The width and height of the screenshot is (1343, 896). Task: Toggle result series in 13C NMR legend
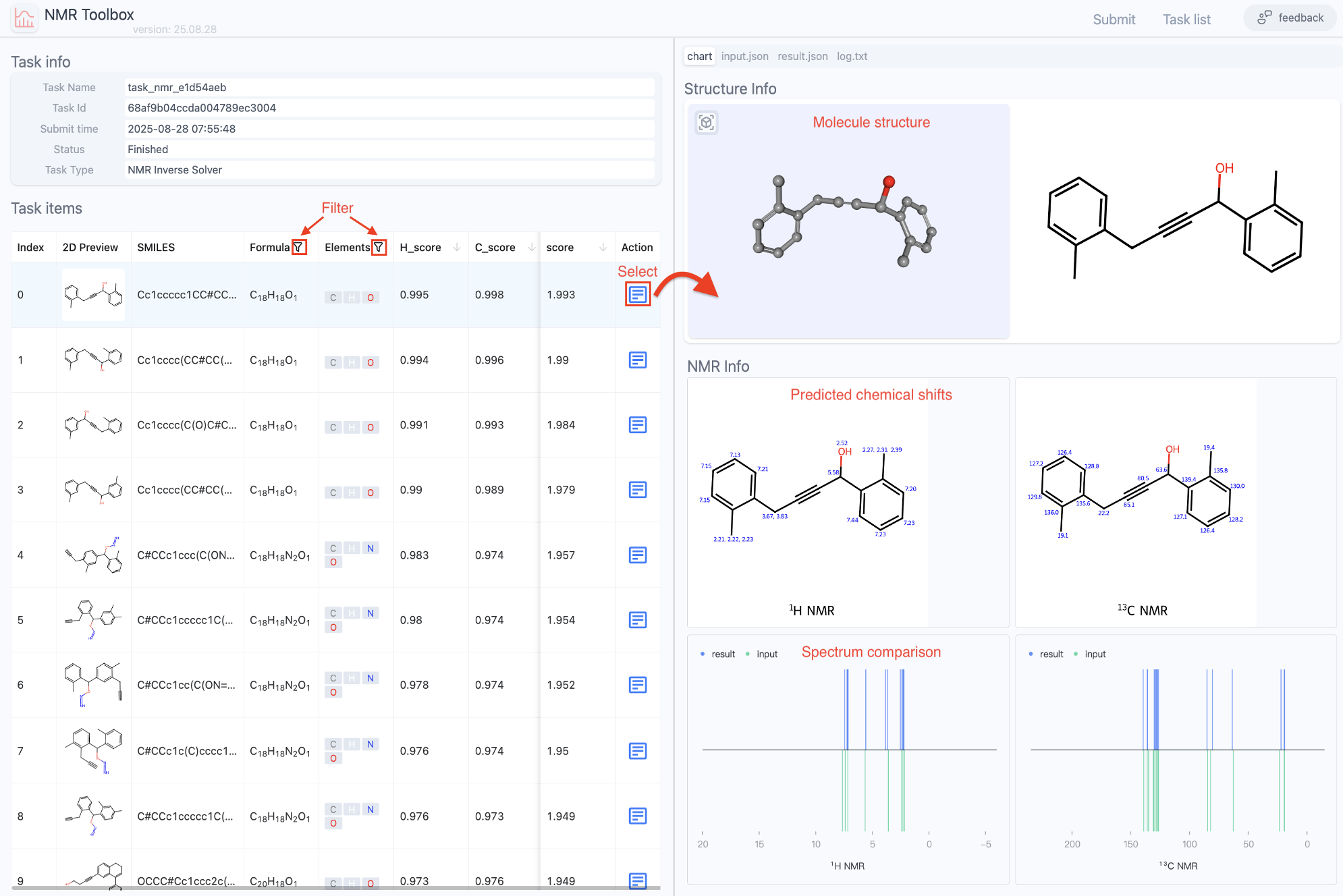1045,654
